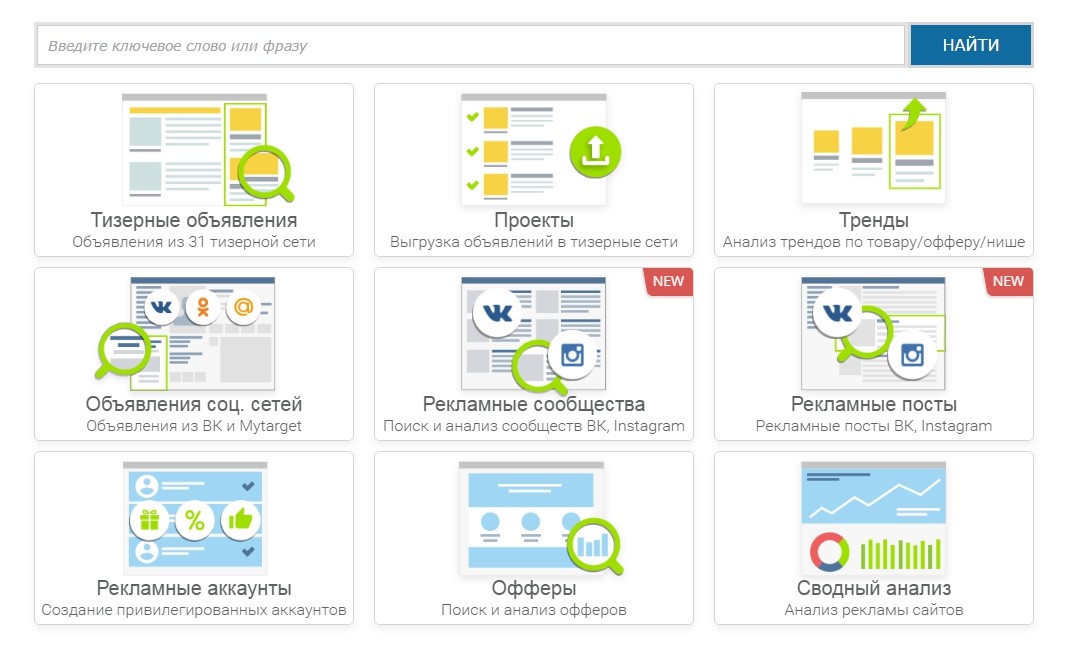The width and height of the screenshot is (1080, 661).
Task: Click the percent icon in Рекламные аккаунты
Action: (x=195, y=520)
